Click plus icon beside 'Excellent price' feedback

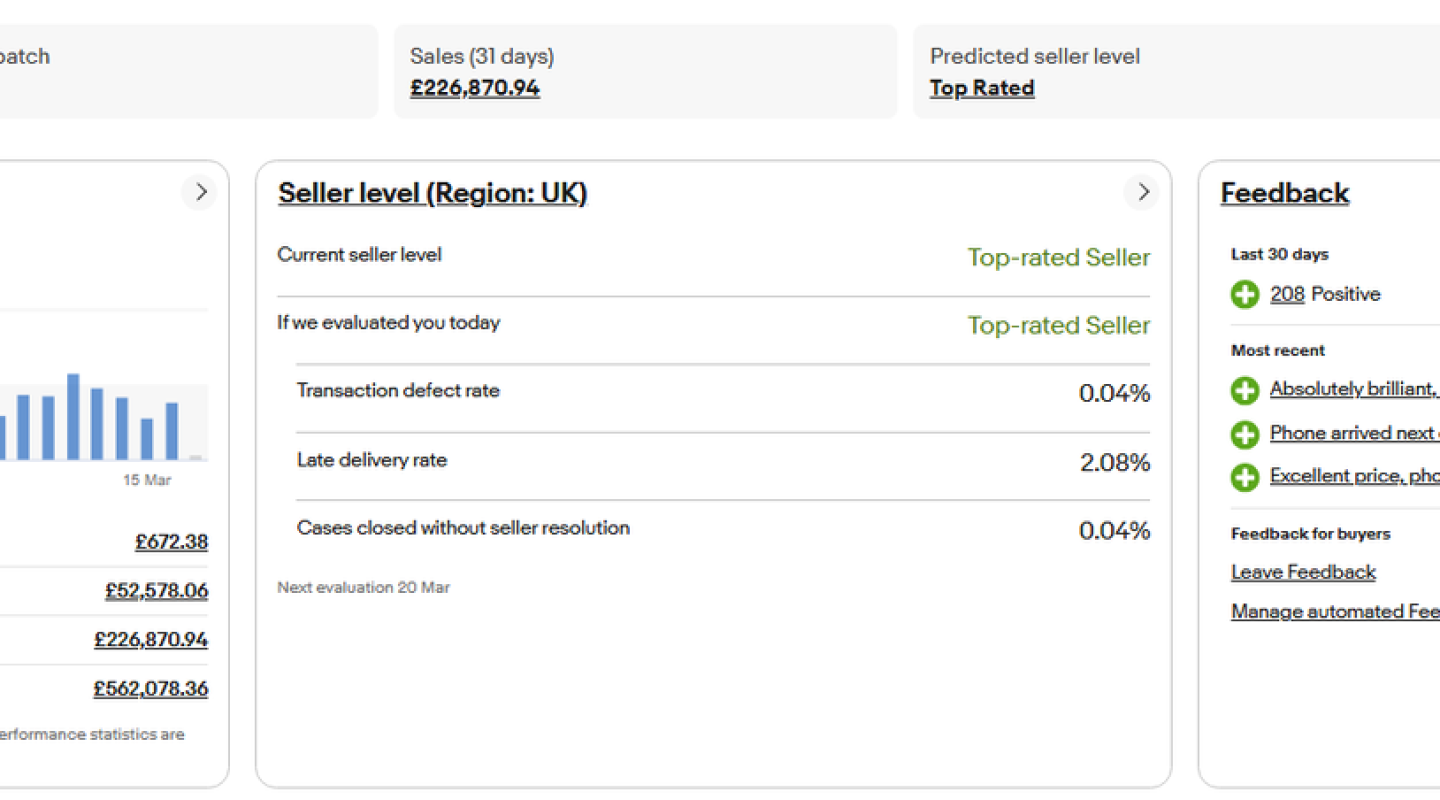[x=1245, y=477]
